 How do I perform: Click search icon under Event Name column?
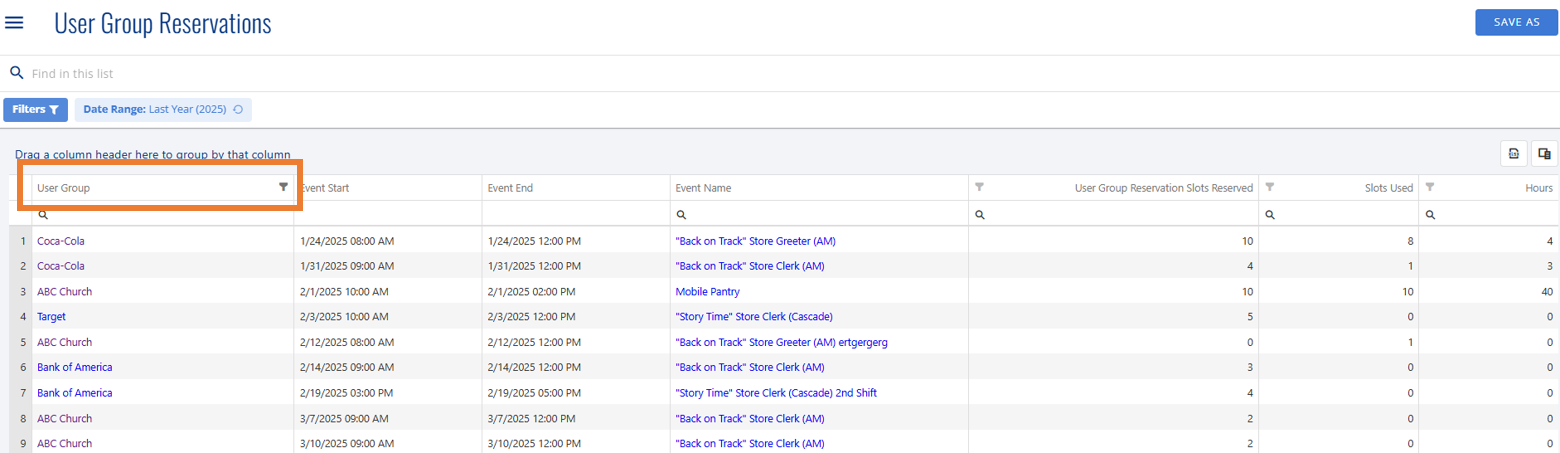point(681,215)
